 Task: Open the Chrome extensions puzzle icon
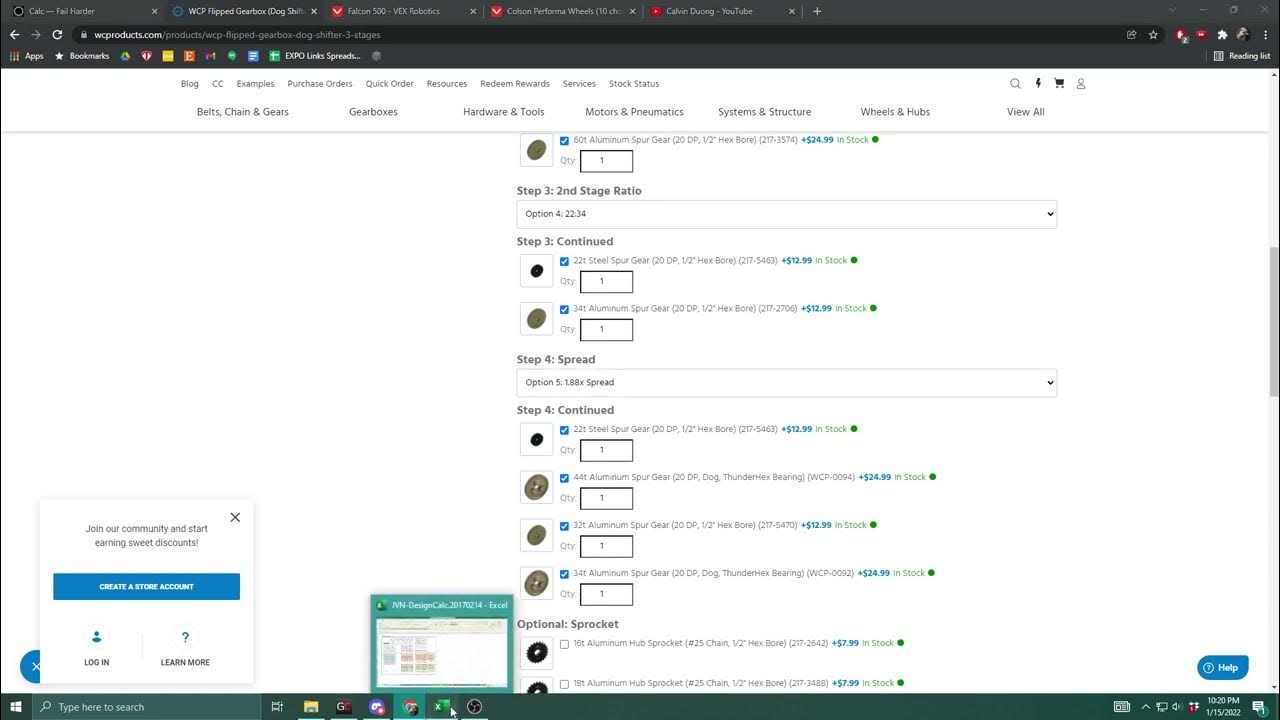(x=1222, y=34)
